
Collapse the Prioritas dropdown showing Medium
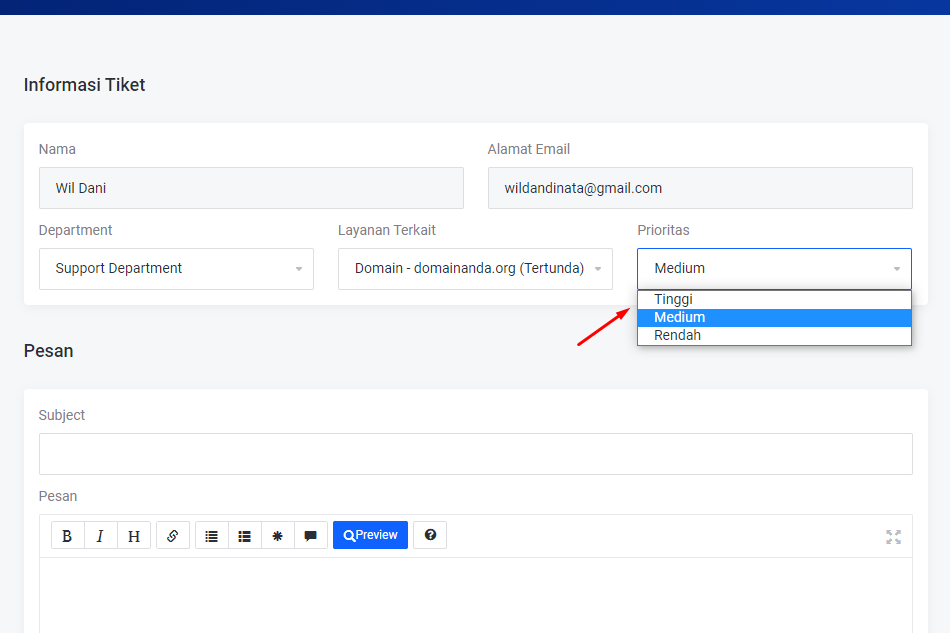pos(774,269)
